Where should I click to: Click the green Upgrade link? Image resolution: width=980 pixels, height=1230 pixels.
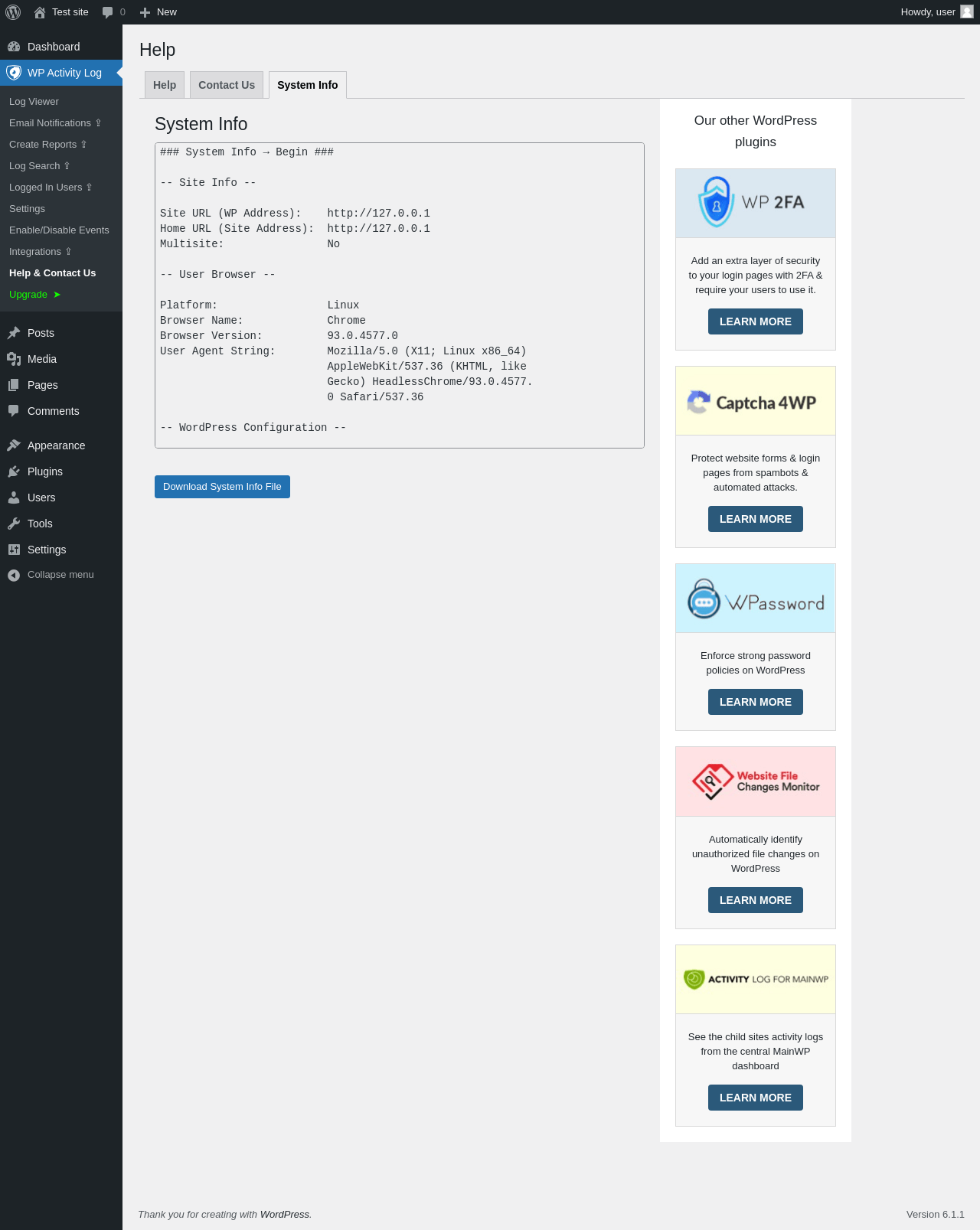(34, 295)
